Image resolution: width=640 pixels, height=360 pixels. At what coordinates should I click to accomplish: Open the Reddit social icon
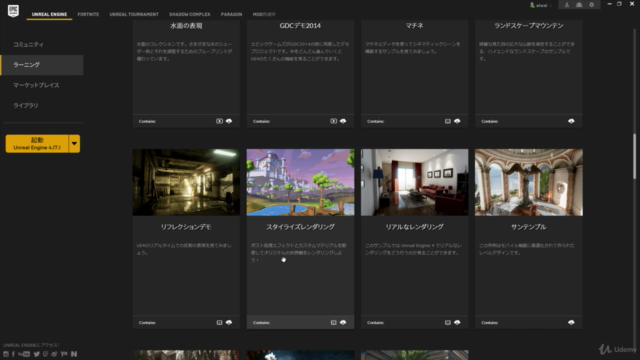pyautogui.click(x=54, y=354)
